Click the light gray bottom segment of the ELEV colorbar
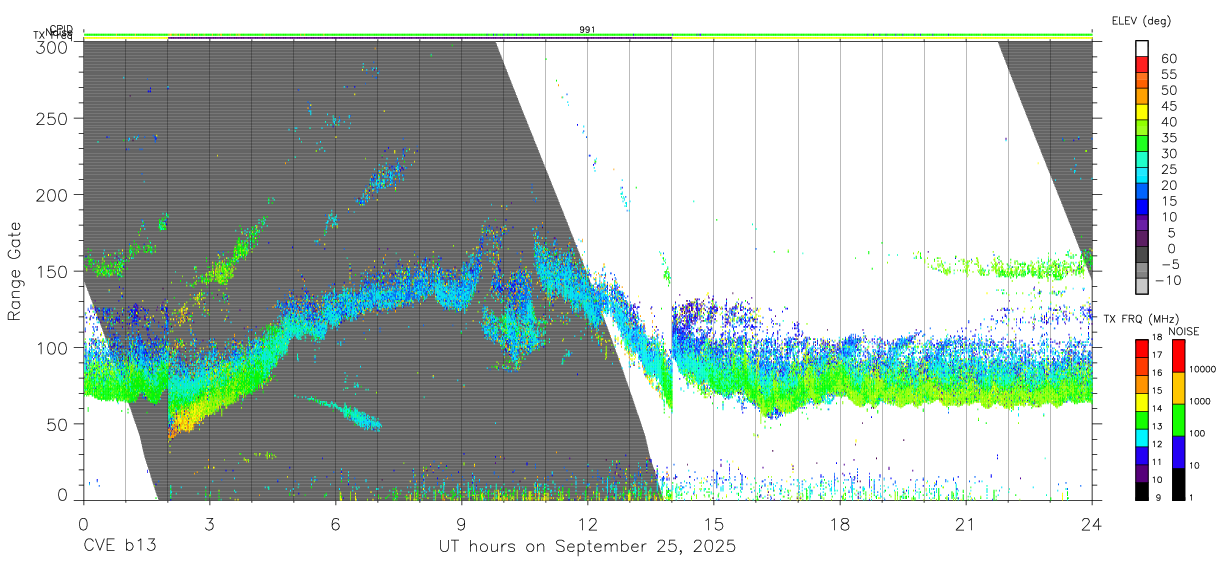This screenshot has height=567, width=1228. [x=1142, y=286]
